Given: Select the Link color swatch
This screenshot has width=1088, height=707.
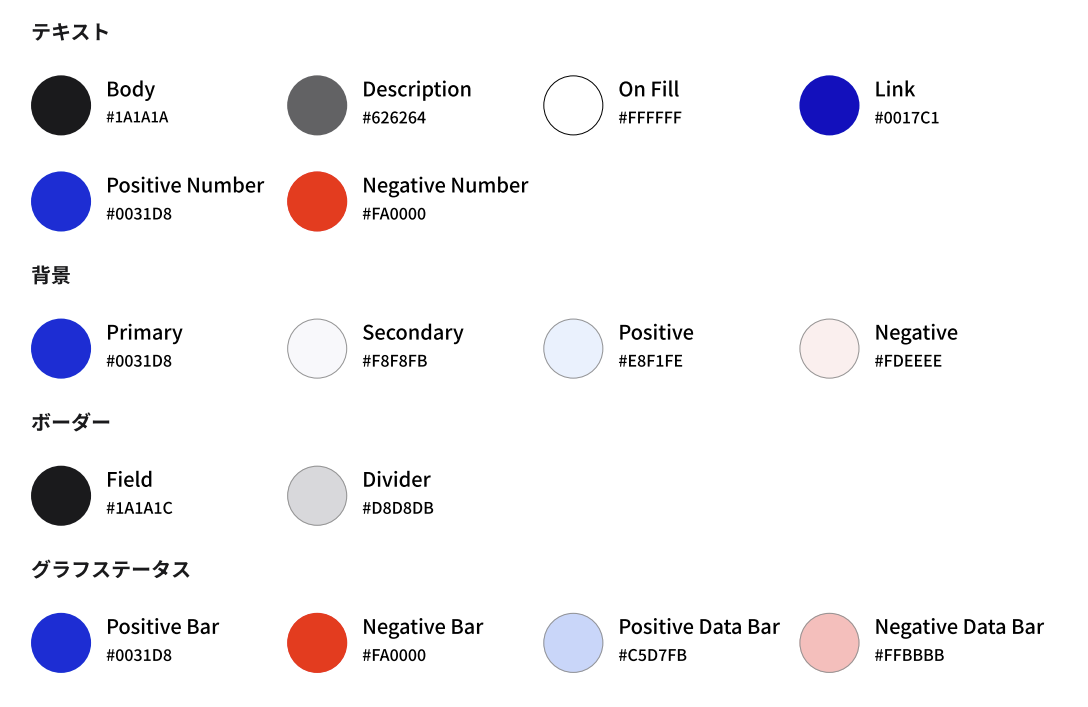Looking at the screenshot, I should pos(829,105).
